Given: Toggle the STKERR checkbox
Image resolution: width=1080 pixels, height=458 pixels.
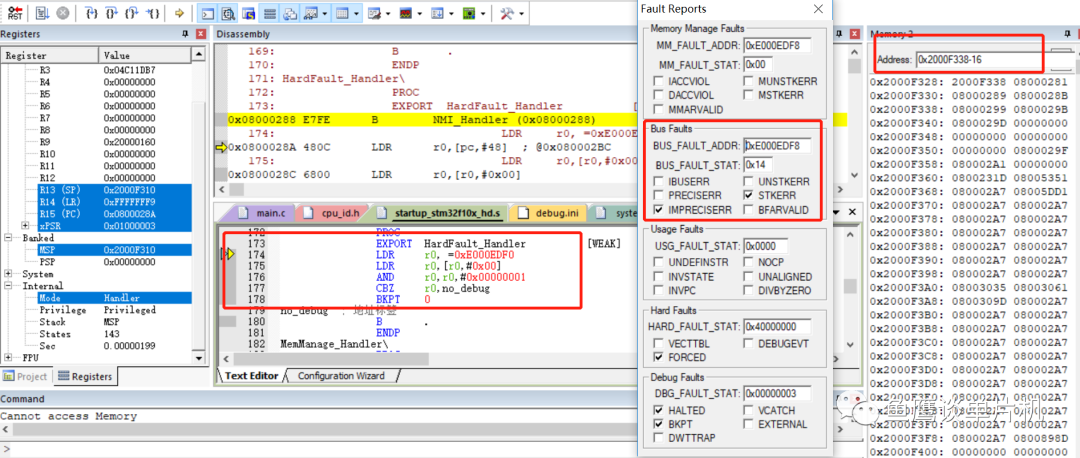Looking at the screenshot, I should click(749, 196).
